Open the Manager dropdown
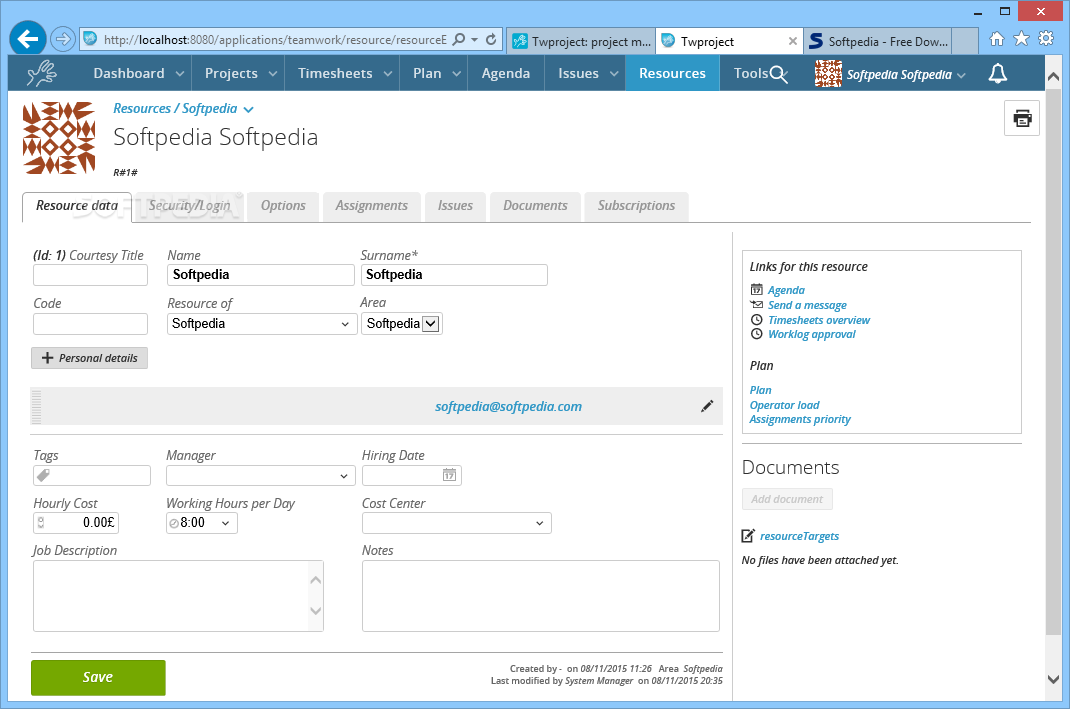1070x709 pixels. 261,476
